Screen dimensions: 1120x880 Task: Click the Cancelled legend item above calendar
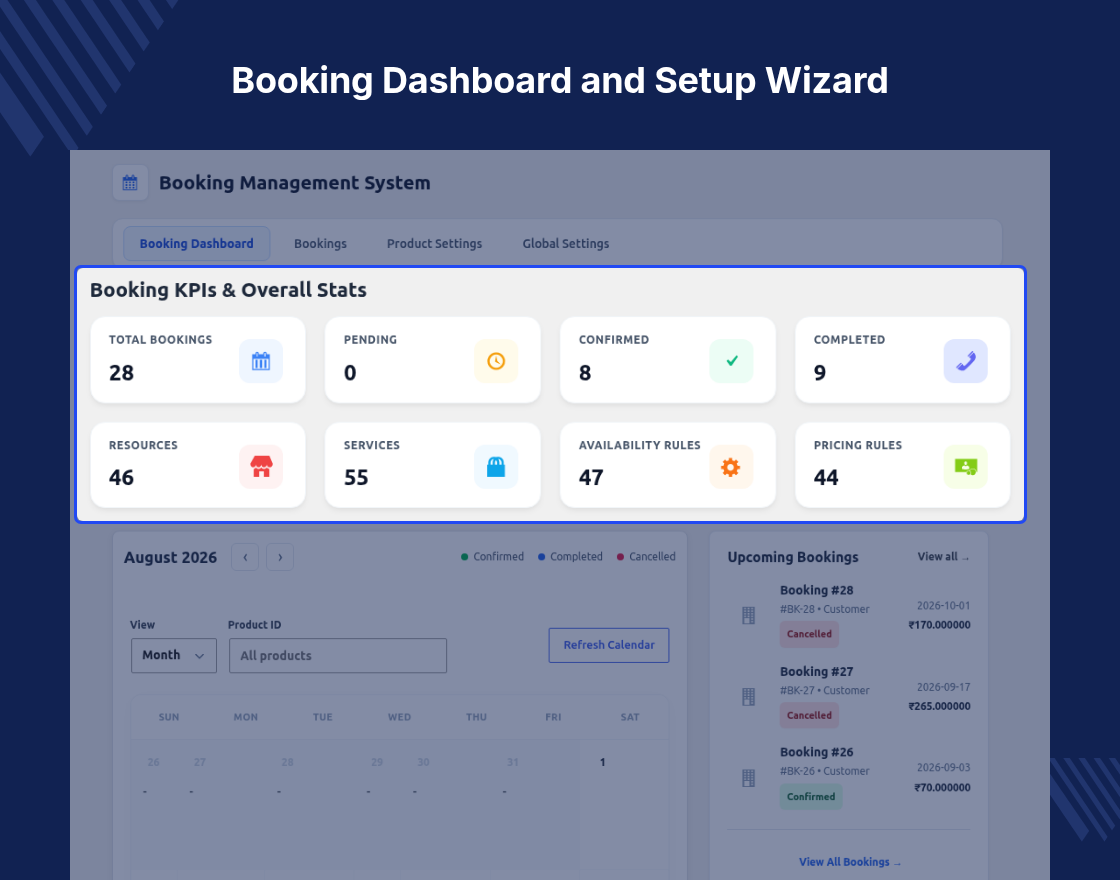[646, 556]
